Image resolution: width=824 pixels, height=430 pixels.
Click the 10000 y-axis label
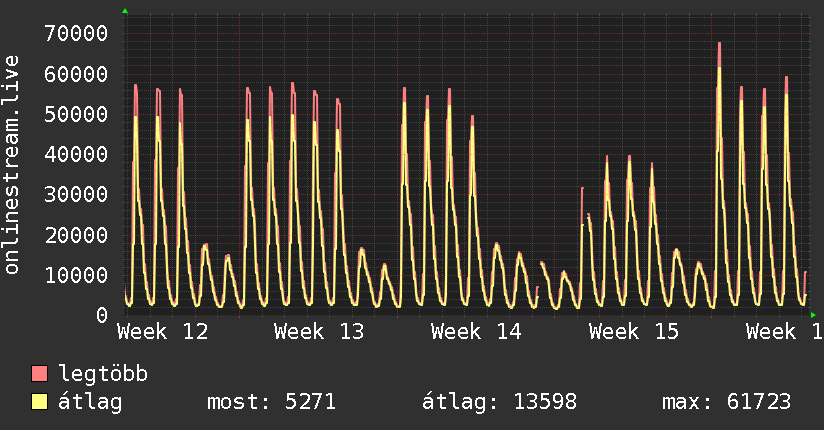click(x=76, y=275)
